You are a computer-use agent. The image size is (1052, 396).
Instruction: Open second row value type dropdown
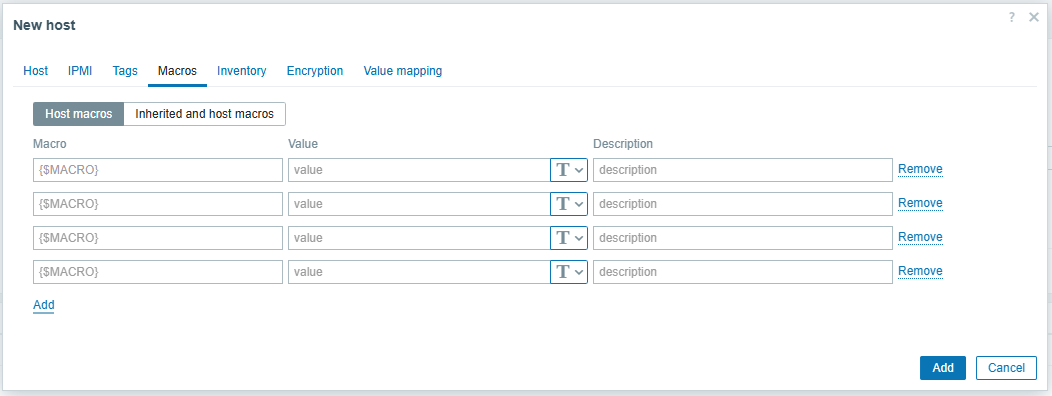tap(569, 203)
